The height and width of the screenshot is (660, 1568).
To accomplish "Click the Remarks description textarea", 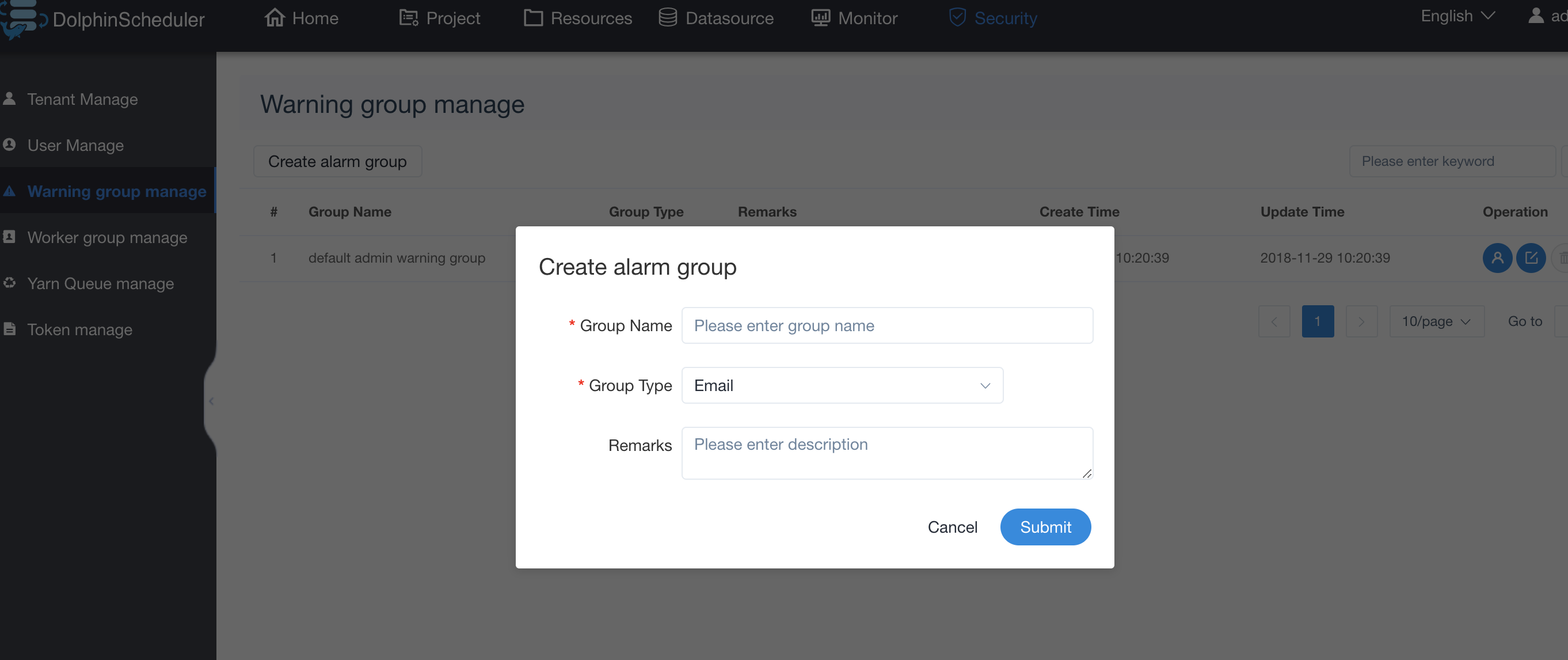I will tap(887, 453).
